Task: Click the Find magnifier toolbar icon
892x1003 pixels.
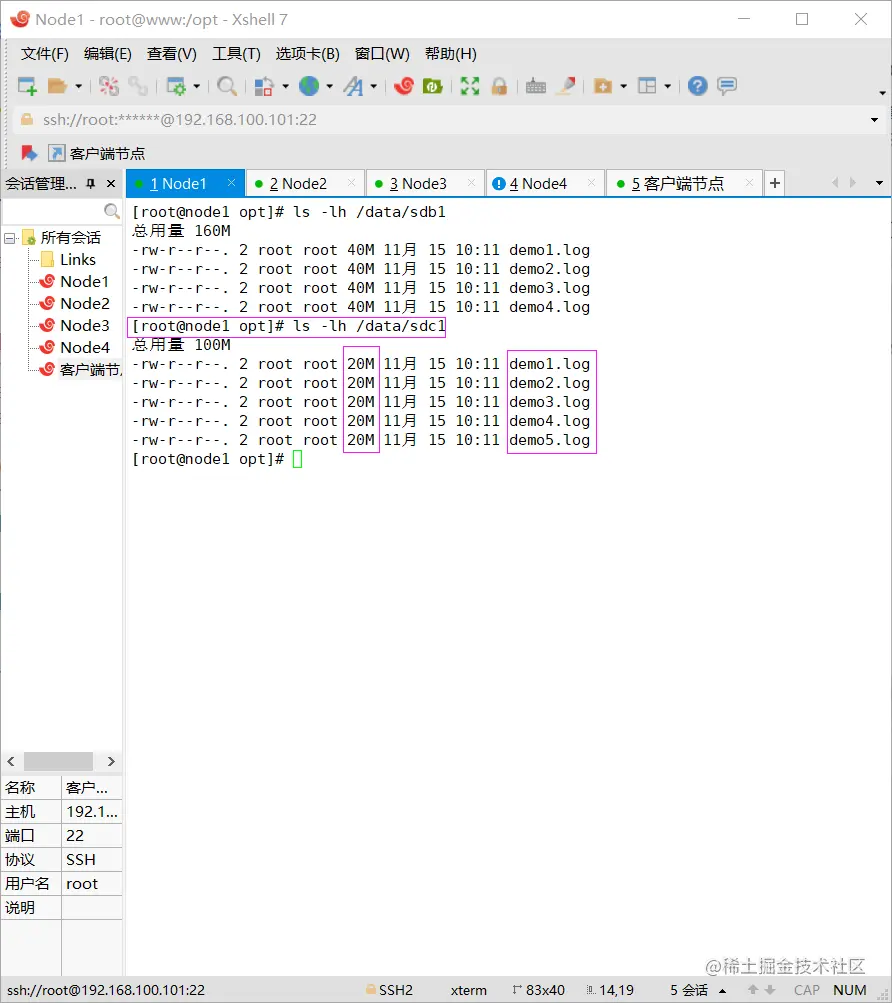Action: (x=227, y=86)
